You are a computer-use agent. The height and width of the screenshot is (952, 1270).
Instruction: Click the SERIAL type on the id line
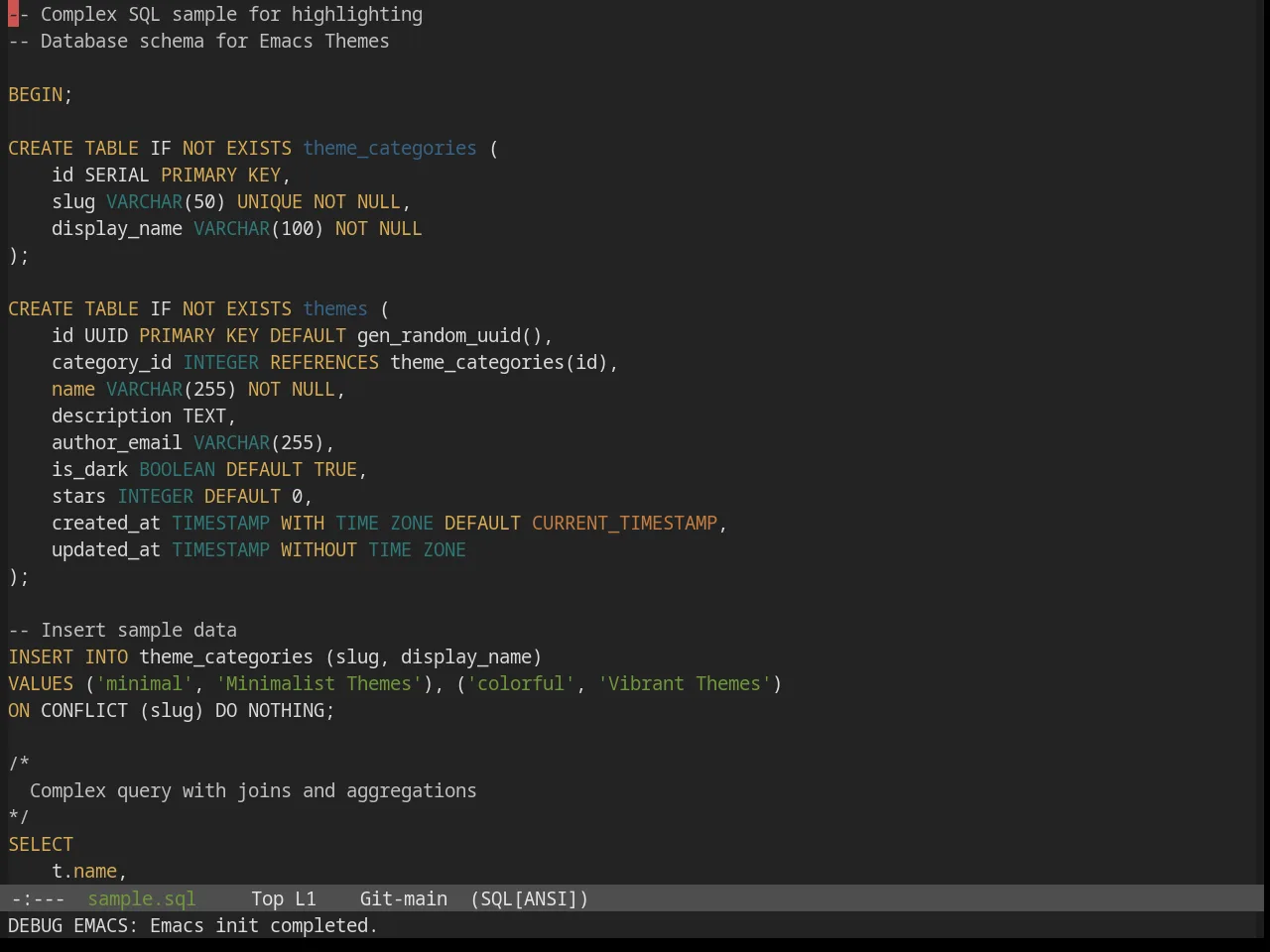[117, 175]
